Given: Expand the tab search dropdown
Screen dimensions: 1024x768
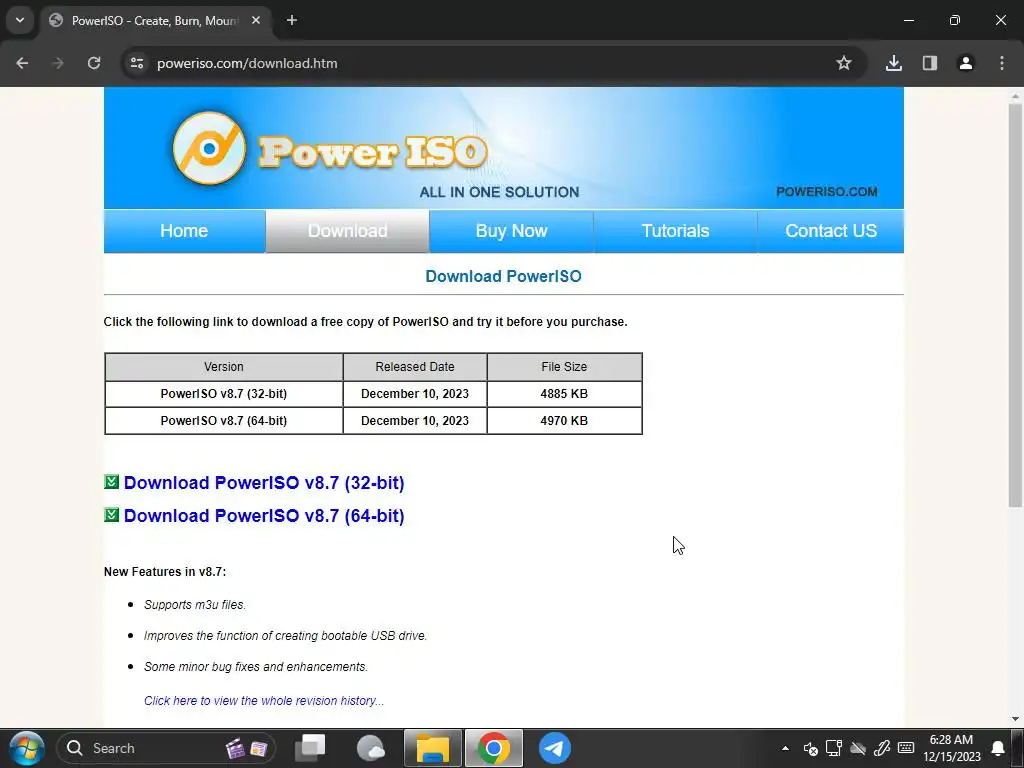Looking at the screenshot, I should coord(20,20).
